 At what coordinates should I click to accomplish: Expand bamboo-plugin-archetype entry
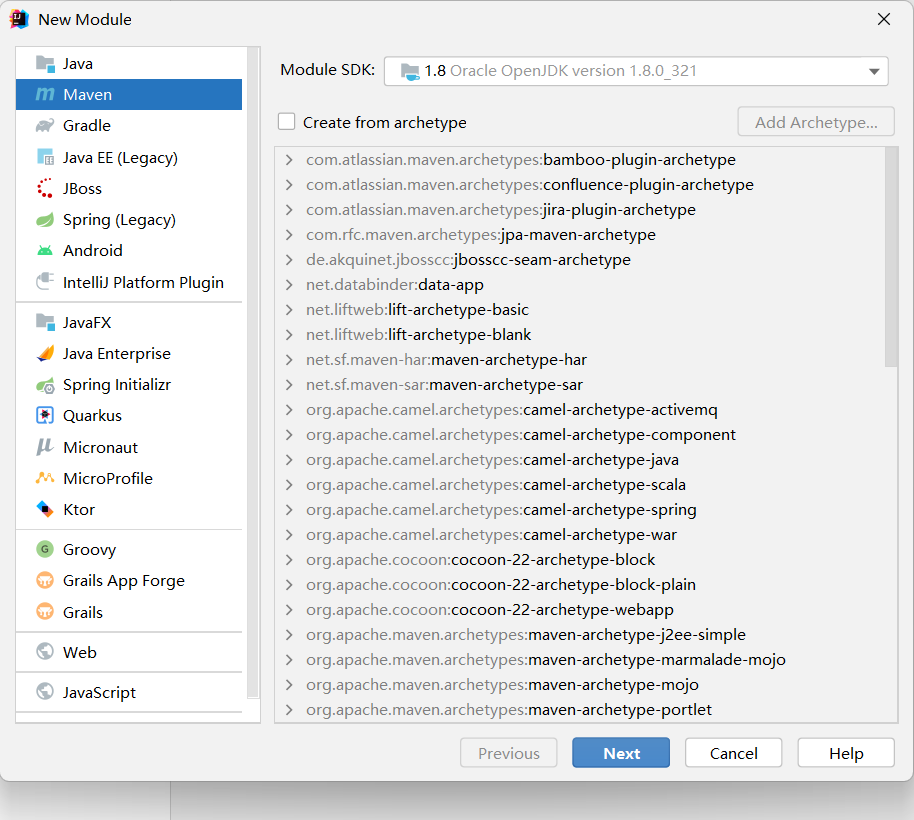(289, 160)
